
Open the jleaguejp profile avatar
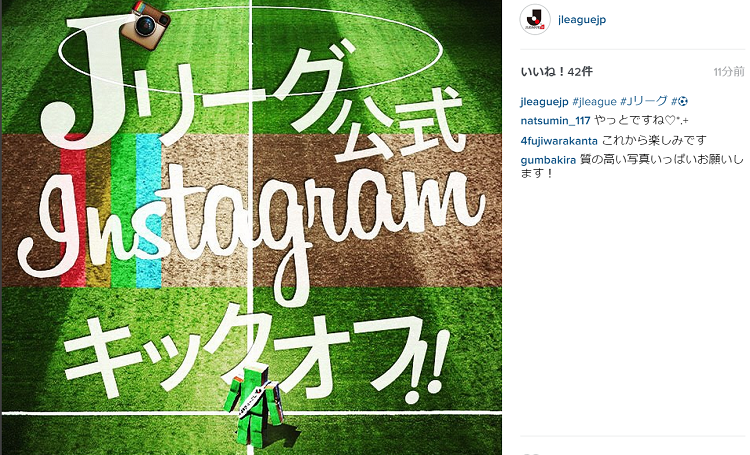pos(535,20)
